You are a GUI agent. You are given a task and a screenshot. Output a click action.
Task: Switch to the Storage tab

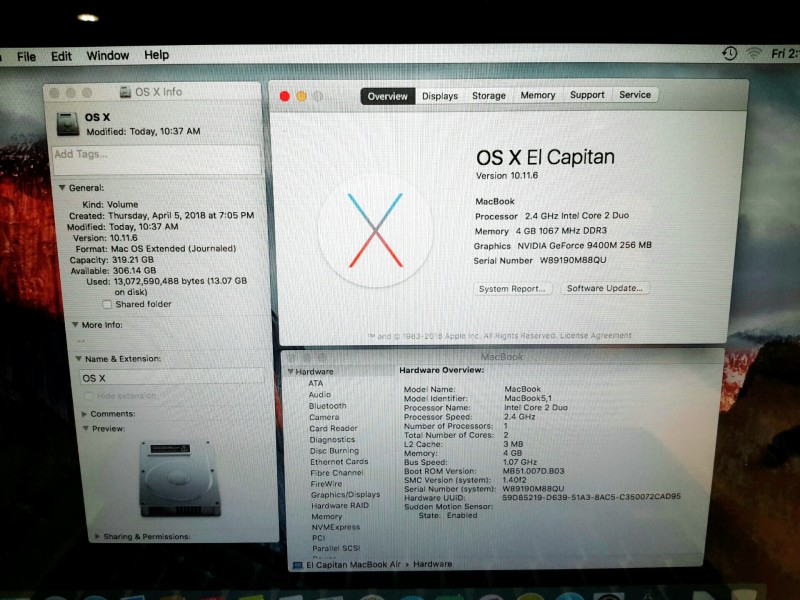[x=488, y=95]
